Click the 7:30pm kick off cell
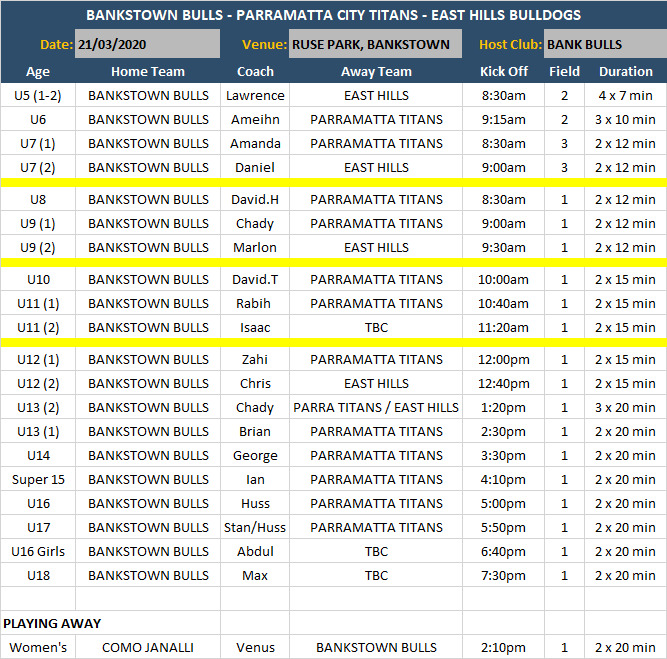667x659 pixels. (x=504, y=575)
